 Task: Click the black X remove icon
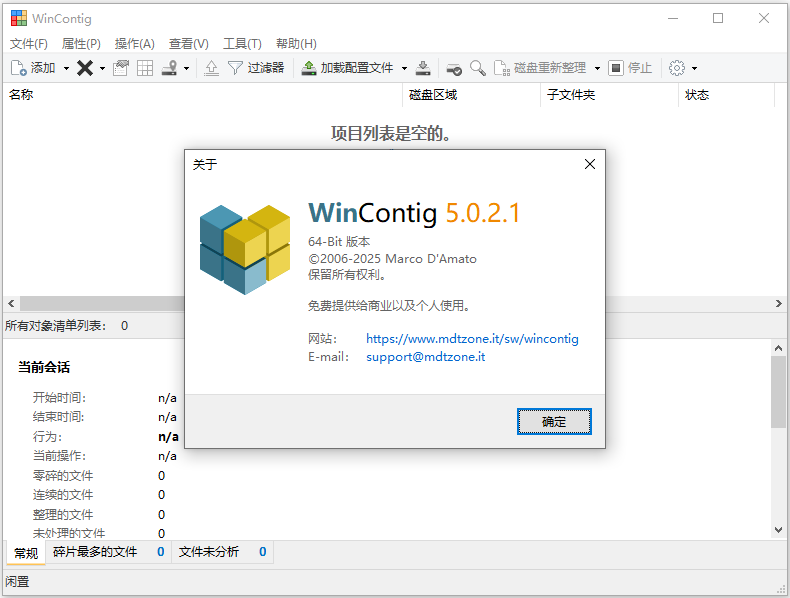click(x=85, y=68)
